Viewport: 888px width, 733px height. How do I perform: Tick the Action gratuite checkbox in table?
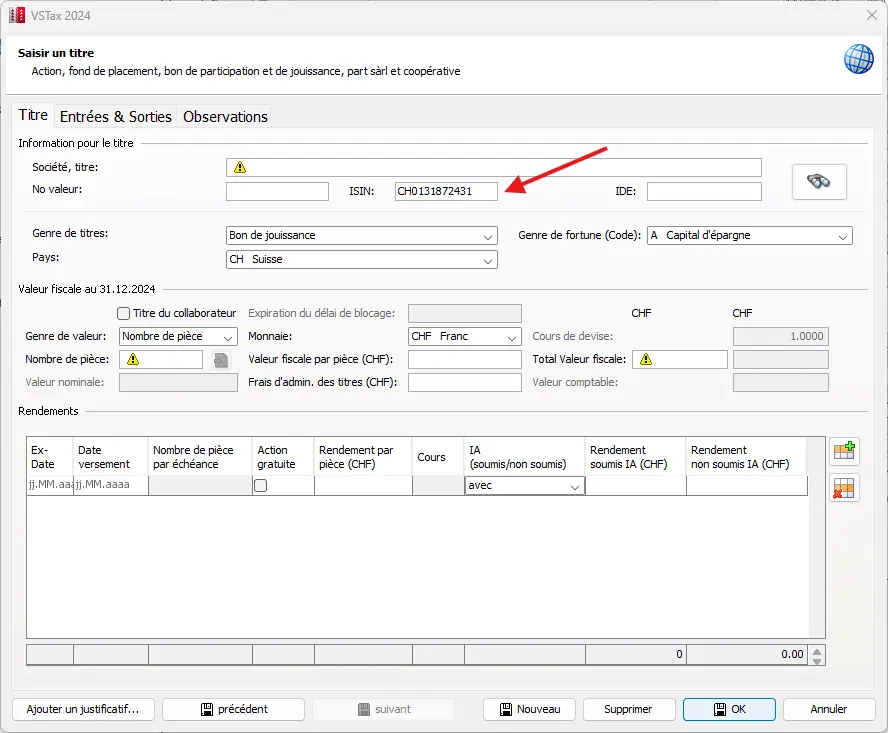tap(261, 486)
